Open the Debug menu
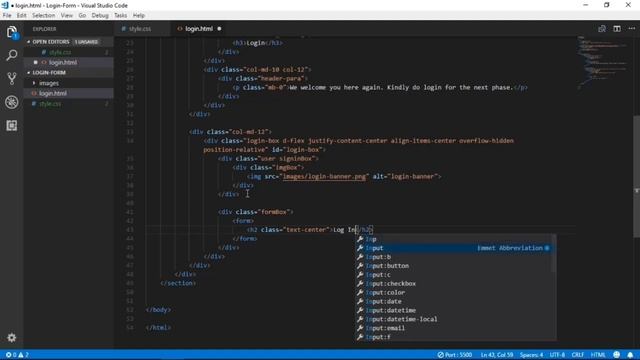Image resolution: width=640 pixels, height=360 pixels. coord(100,16)
